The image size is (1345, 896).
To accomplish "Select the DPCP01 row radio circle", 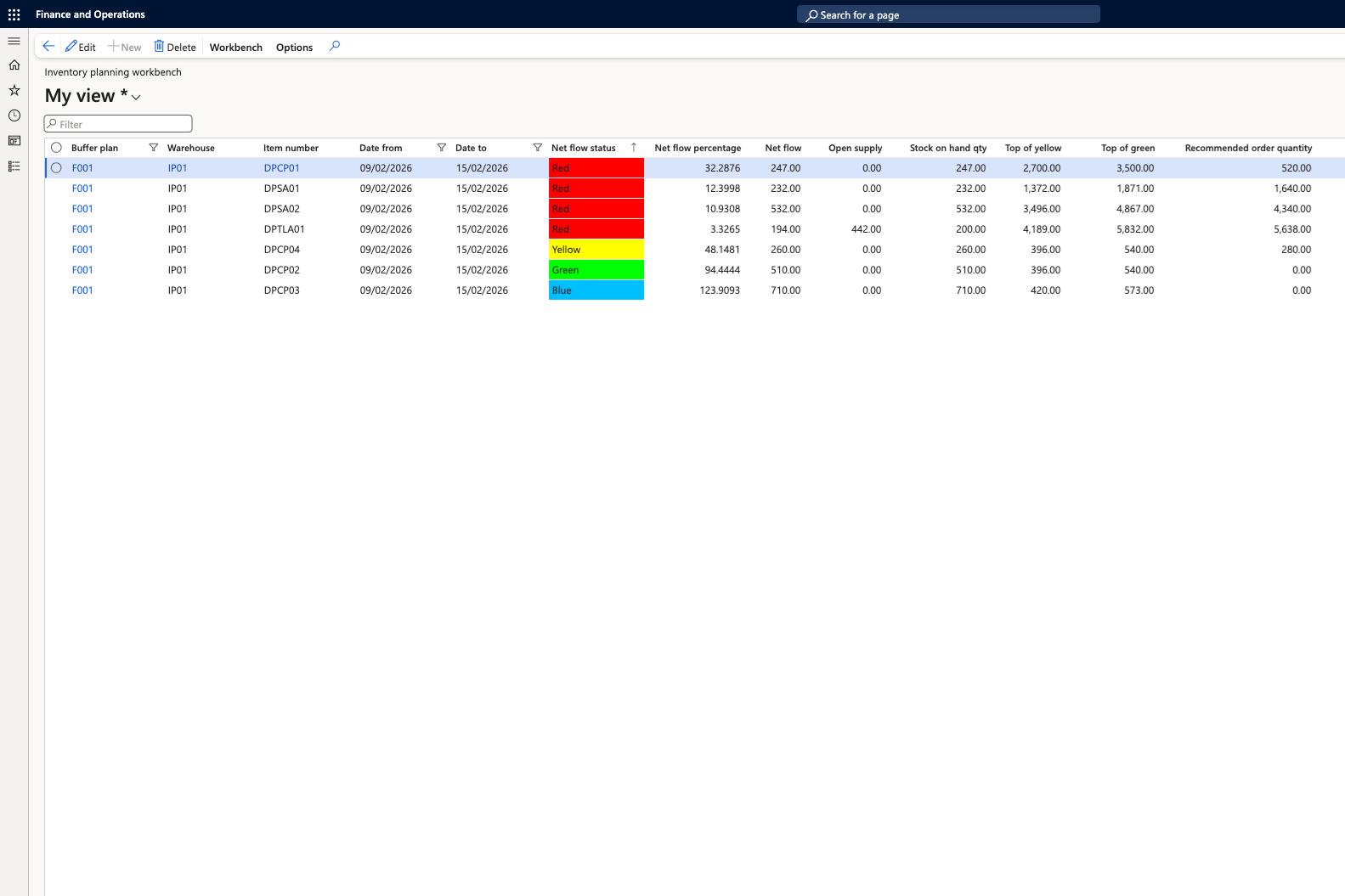I will (56, 168).
